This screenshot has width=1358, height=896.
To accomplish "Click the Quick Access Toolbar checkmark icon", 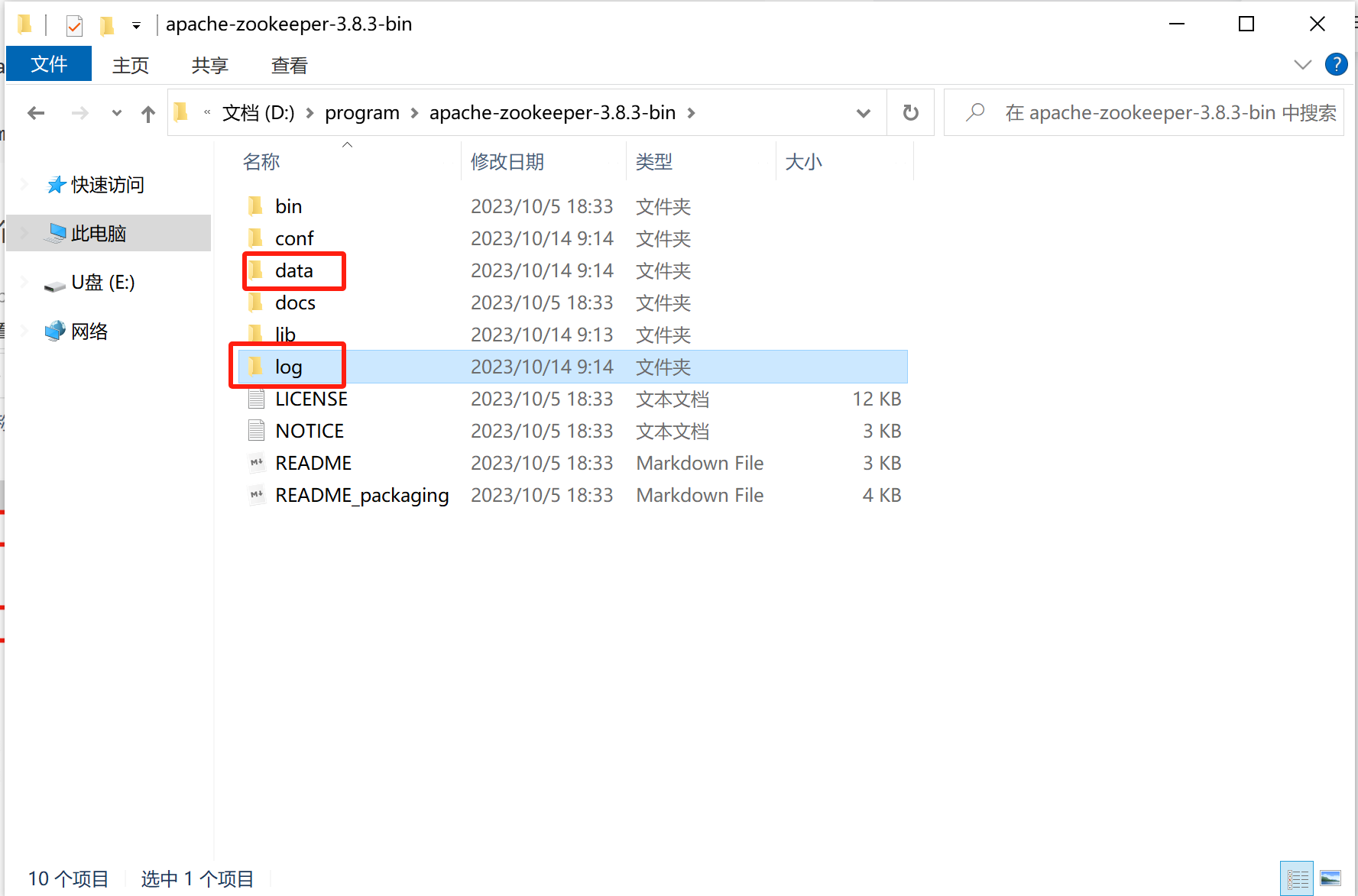I will [x=73, y=24].
